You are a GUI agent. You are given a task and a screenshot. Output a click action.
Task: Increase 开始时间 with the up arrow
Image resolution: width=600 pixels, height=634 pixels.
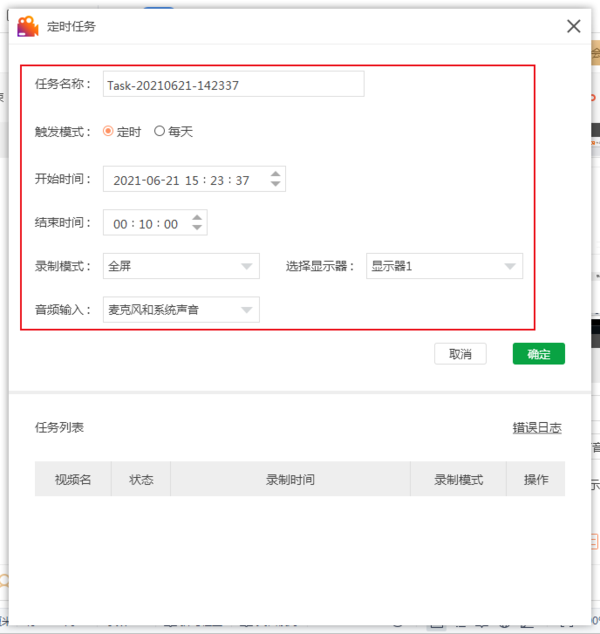coord(276,174)
